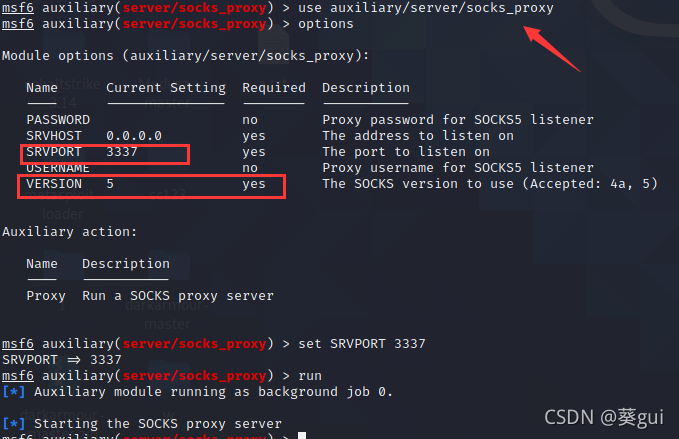Click 'Proxy username for SOCKS5 listener' description
The height and width of the screenshot is (439, 679).
click(458, 168)
